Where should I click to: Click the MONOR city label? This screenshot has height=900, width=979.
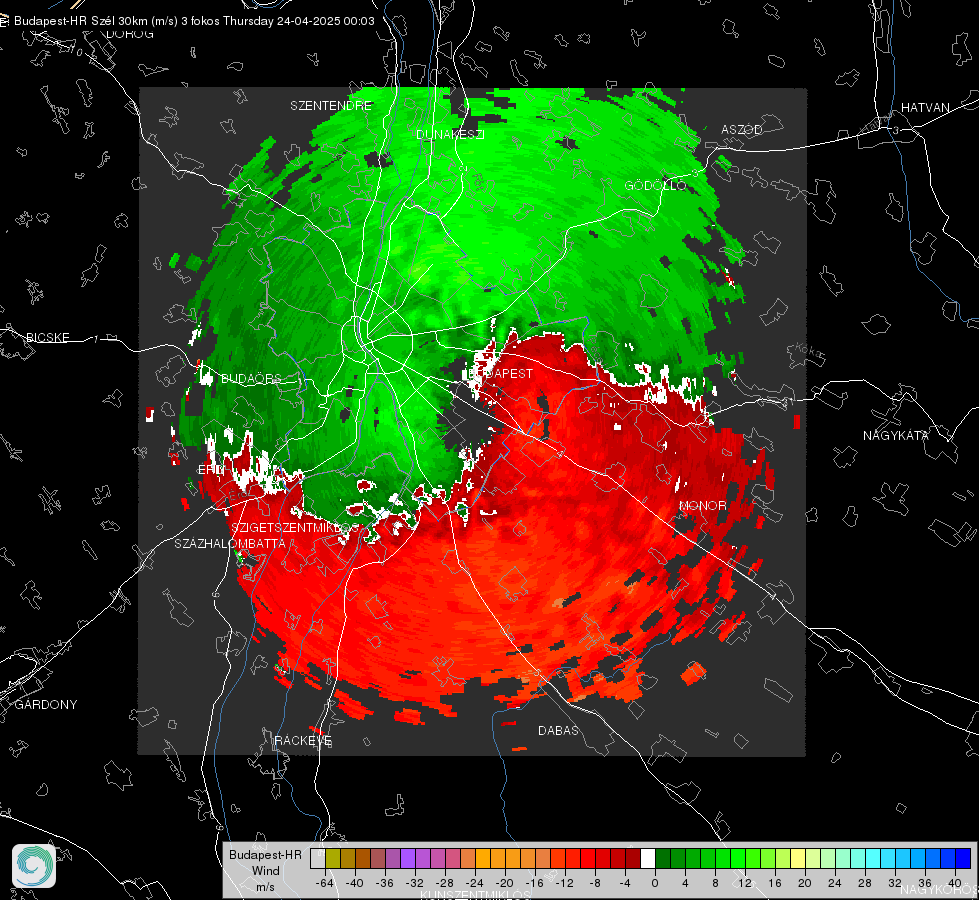(702, 505)
